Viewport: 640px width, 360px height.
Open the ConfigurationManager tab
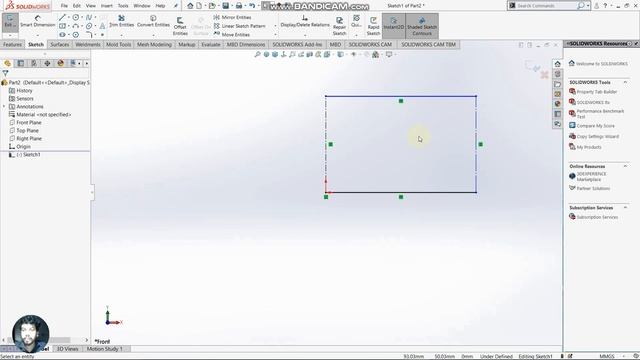34,63
